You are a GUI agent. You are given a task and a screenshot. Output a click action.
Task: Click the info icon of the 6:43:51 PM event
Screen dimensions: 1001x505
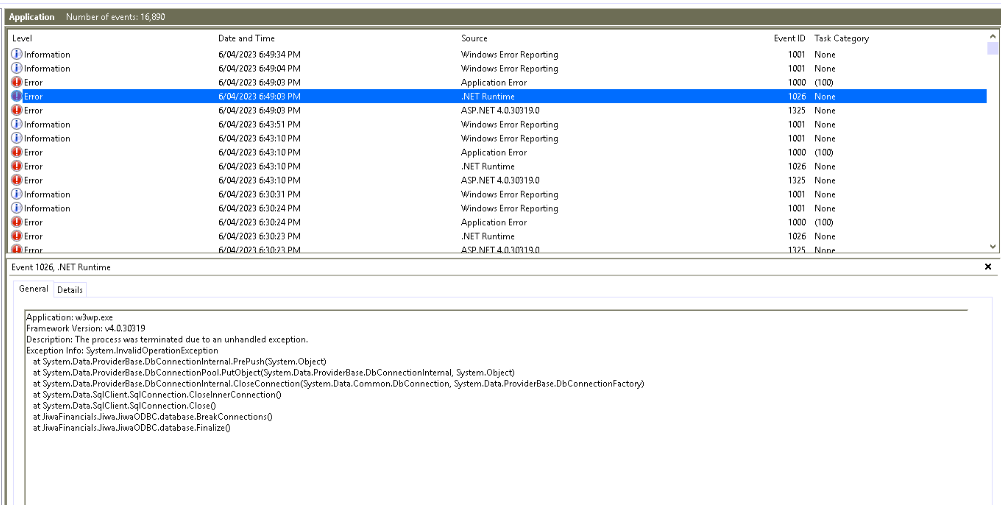pyautogui.click(x=16, y=124)
